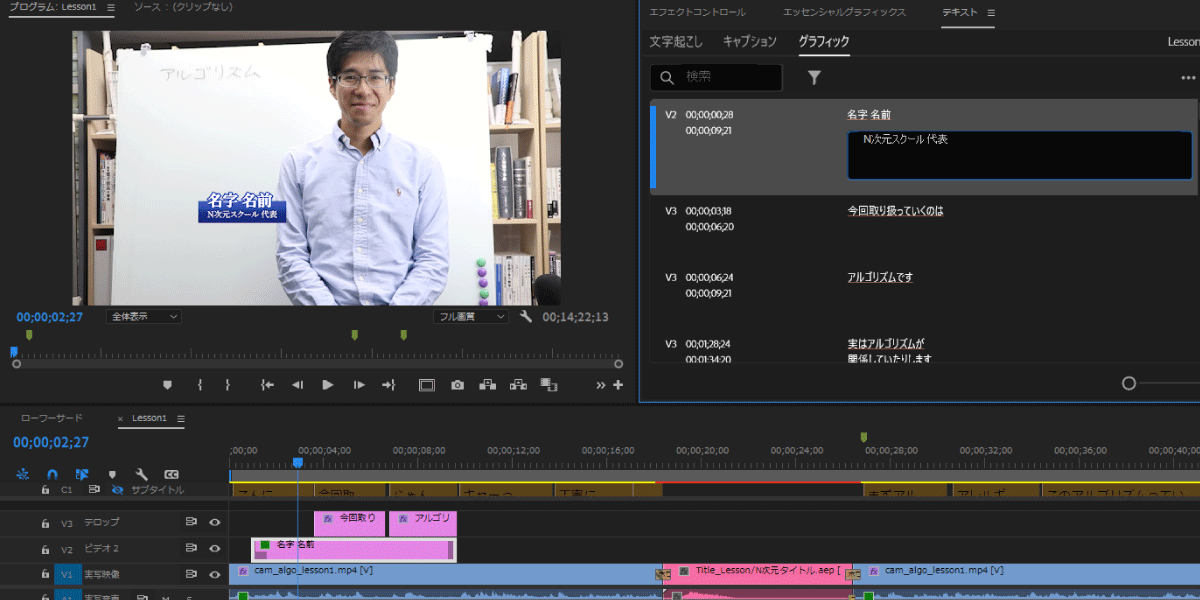Open the Program monitor wrench settings

point(526,317)
